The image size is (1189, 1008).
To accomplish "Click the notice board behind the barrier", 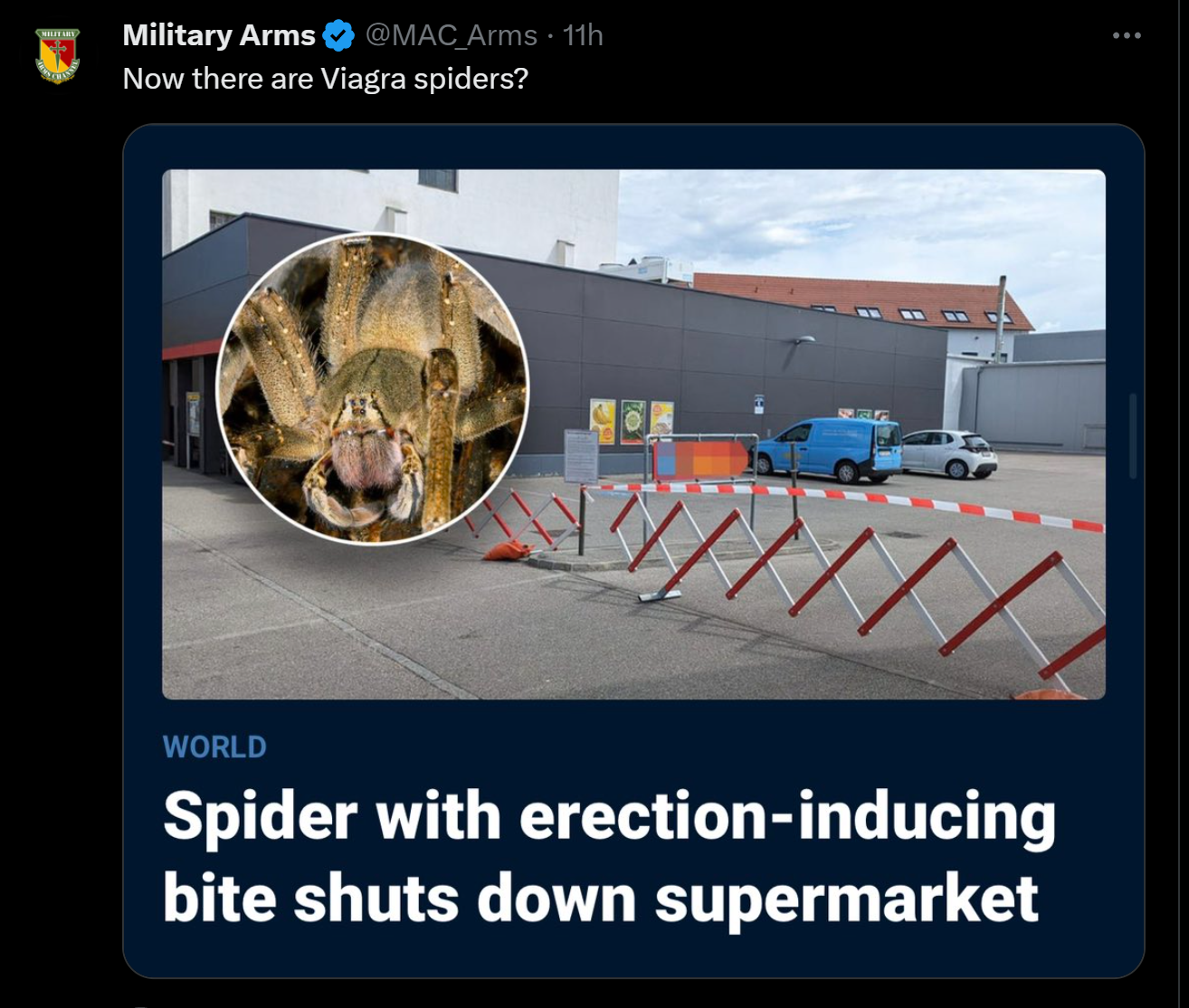I will click(x=580, y=456).
